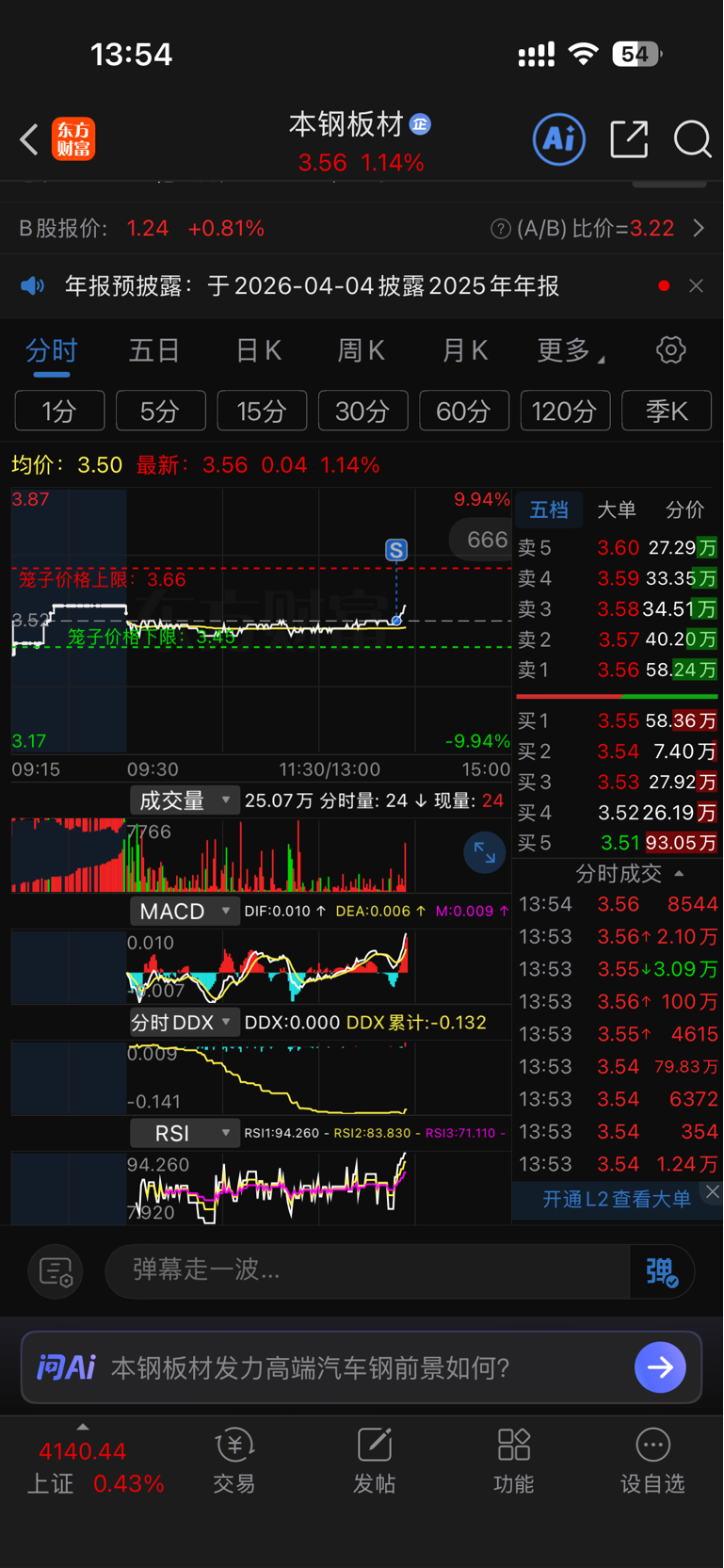Open the 功能 functions grid icon
Image resolution: width=724 pixels, height=1568 pixels.
click(513, 1461)
